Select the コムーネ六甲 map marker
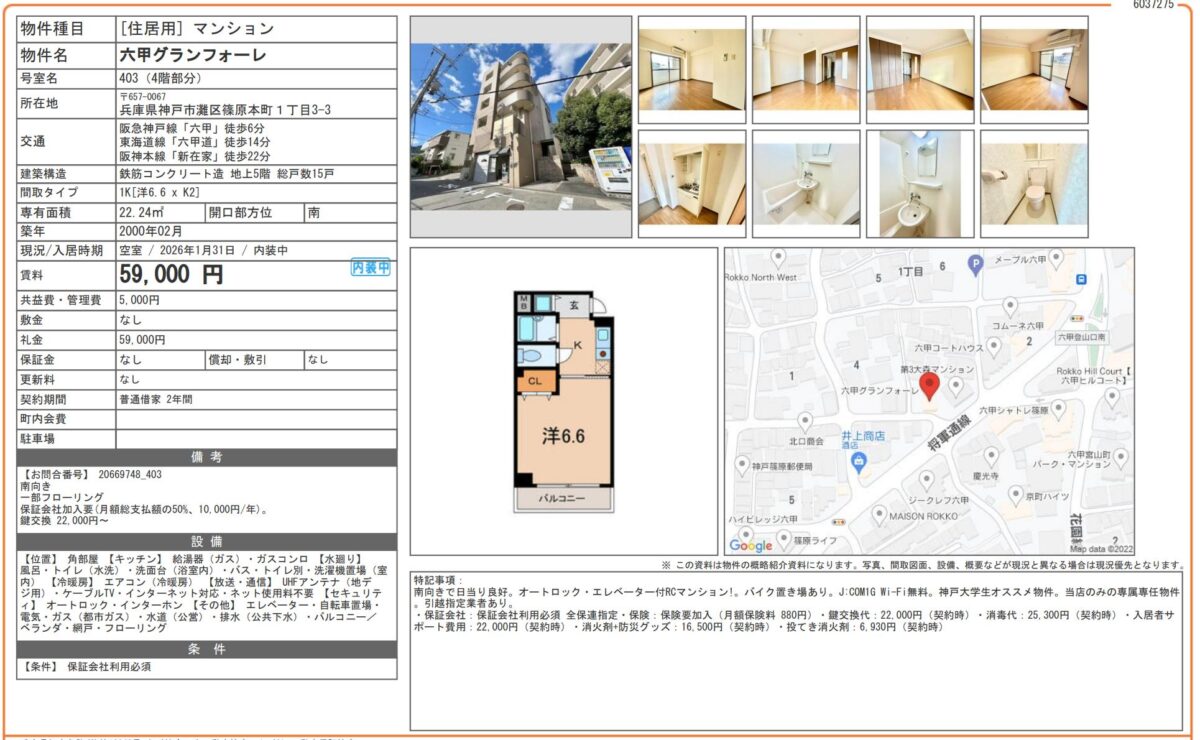This screenshot has height=740, width=1200. 1010,305
